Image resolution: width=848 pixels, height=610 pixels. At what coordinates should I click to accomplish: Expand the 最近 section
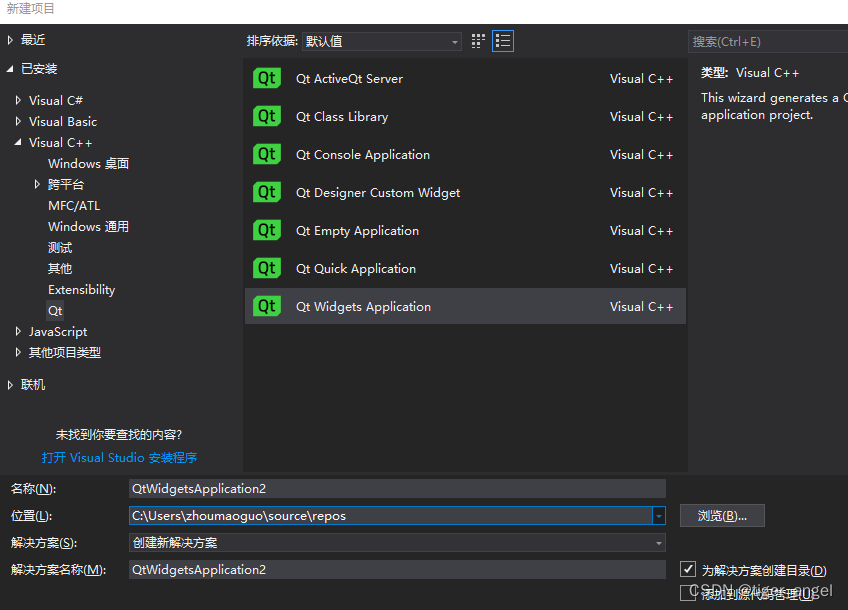(10, 40)
